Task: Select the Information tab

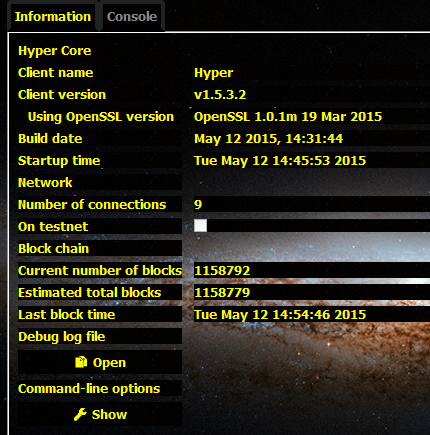Action: tap(53, 17)
